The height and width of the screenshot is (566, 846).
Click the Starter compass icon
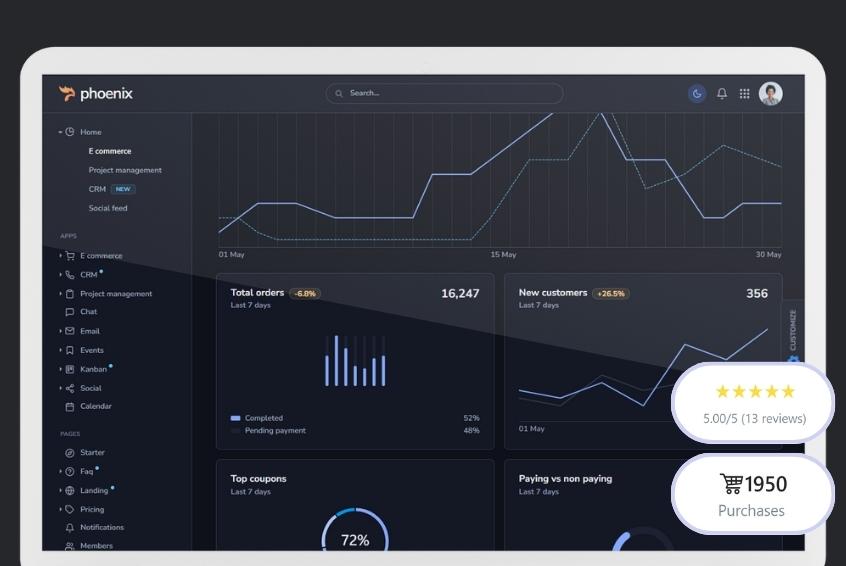click(x=70, y=453)
